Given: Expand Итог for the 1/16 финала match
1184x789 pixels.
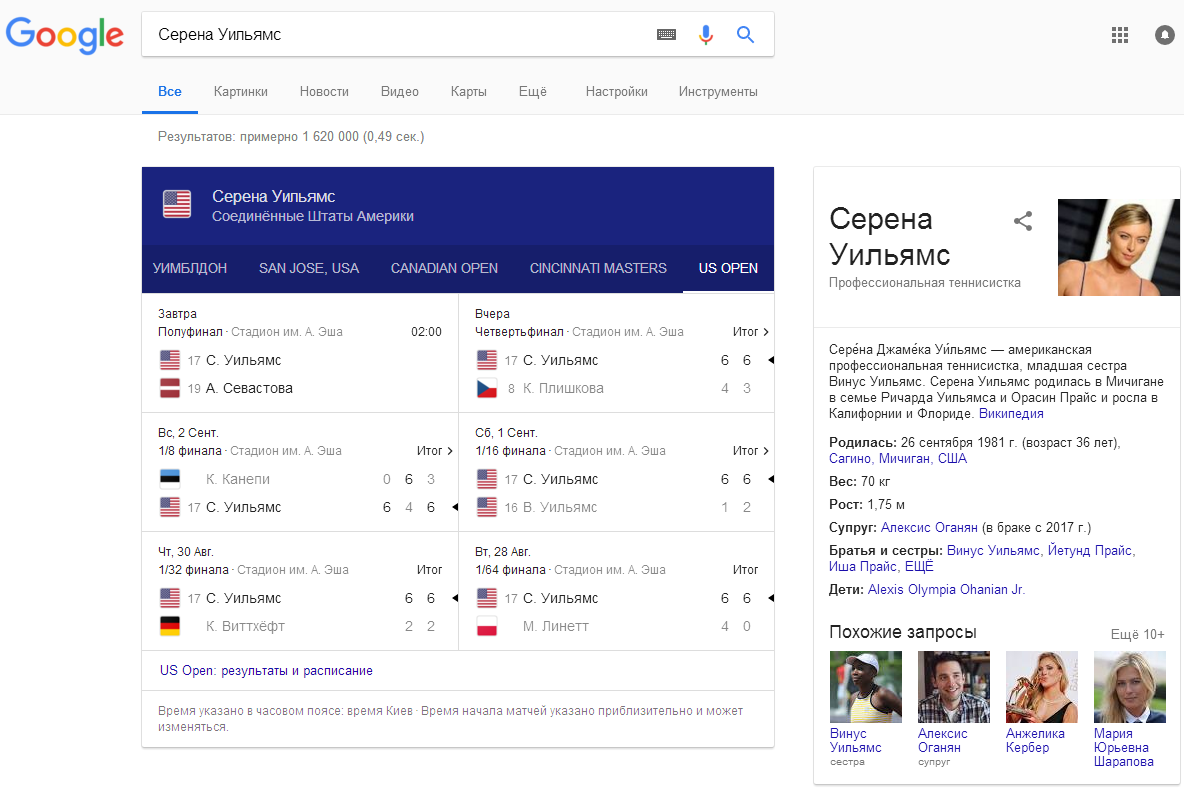Looking at the screenshot, I should pyautogui.click(x=751, y=451).
